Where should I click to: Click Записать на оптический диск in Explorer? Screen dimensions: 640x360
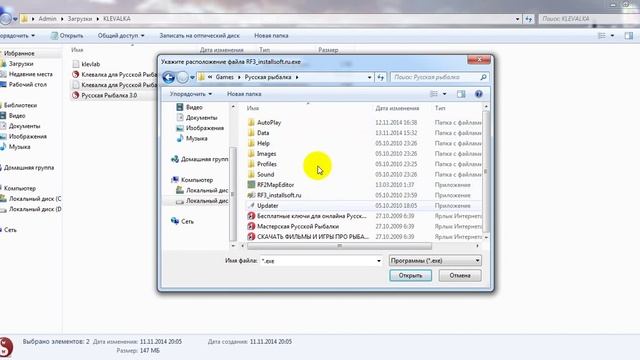pyautogui.click(x=199, y=36)
